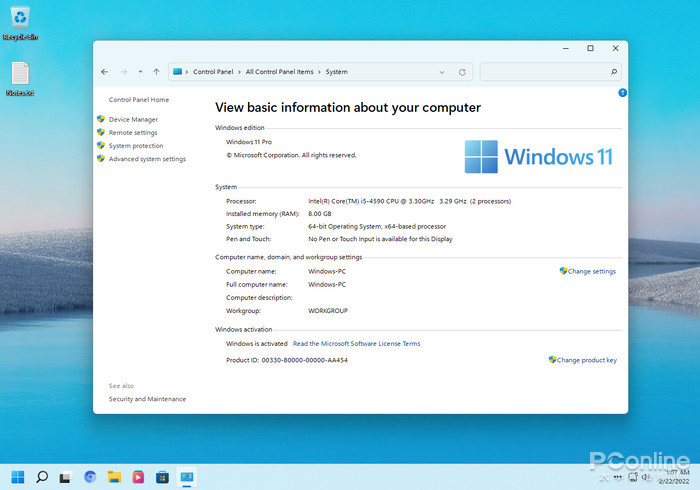Open Security and Maintenance link

click(x=147, y=399)
